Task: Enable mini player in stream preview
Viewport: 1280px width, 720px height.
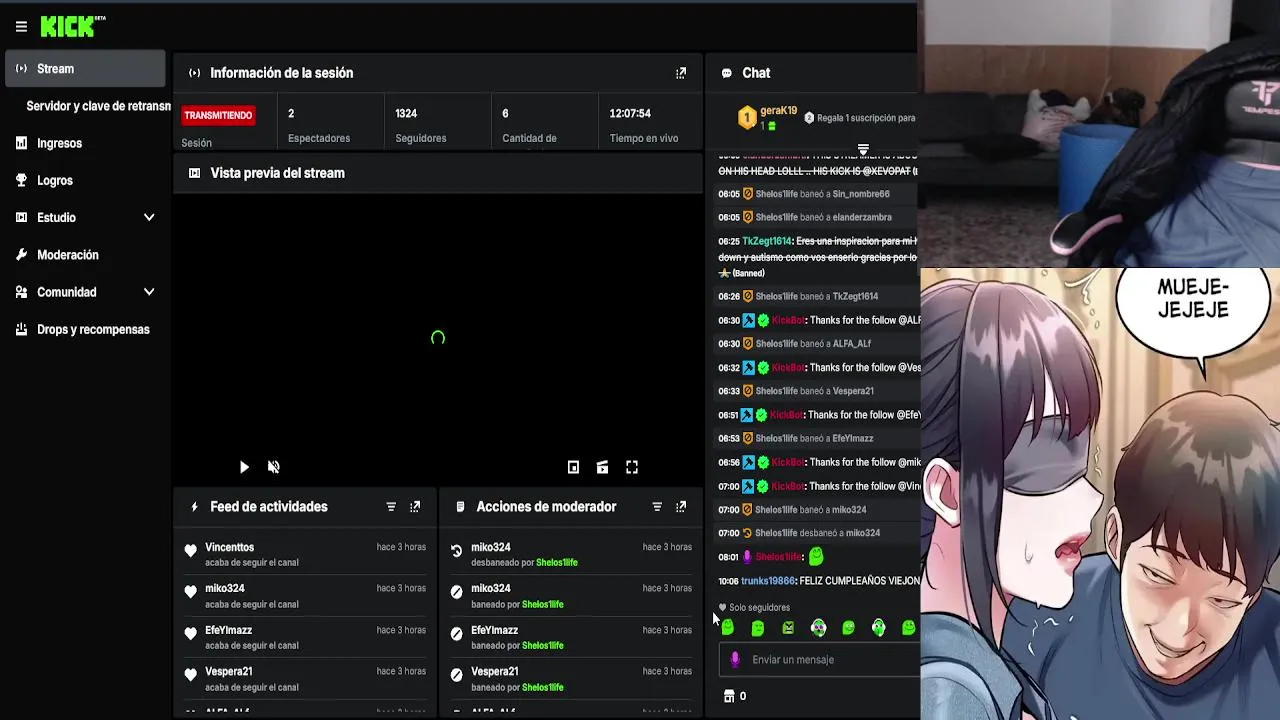Action: pyautogui.click(x=573, y=467)
